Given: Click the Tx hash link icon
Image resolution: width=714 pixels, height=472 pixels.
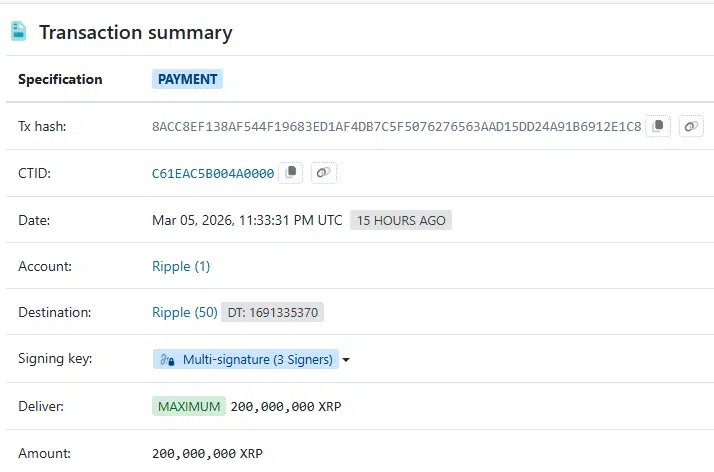Looking at the screenshot, I should [x=691, y=126].
